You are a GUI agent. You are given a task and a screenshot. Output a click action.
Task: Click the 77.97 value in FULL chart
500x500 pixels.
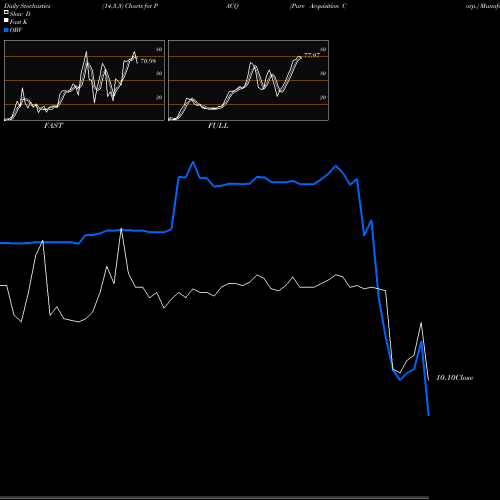tap(312, 55)
